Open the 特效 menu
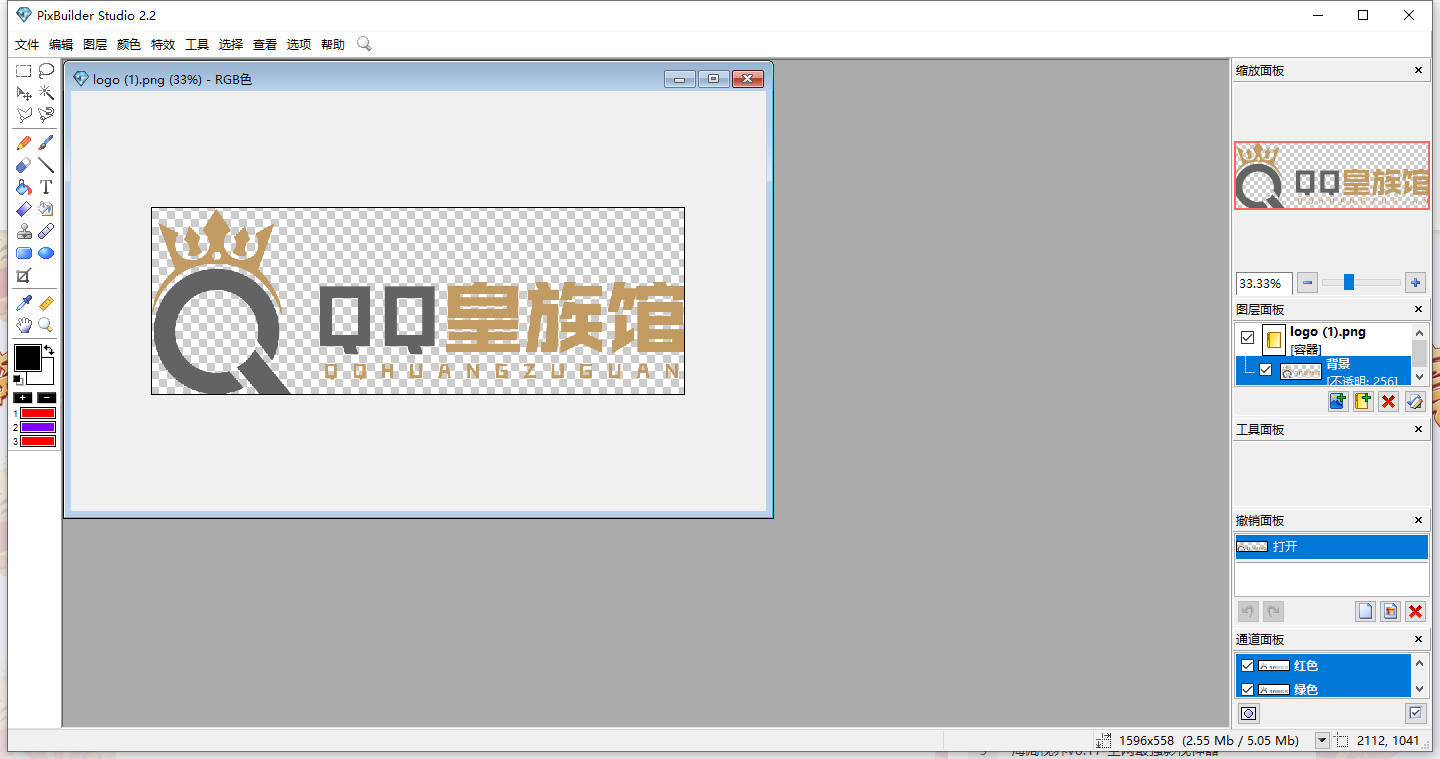1440x759 pixels. point(163,44)
